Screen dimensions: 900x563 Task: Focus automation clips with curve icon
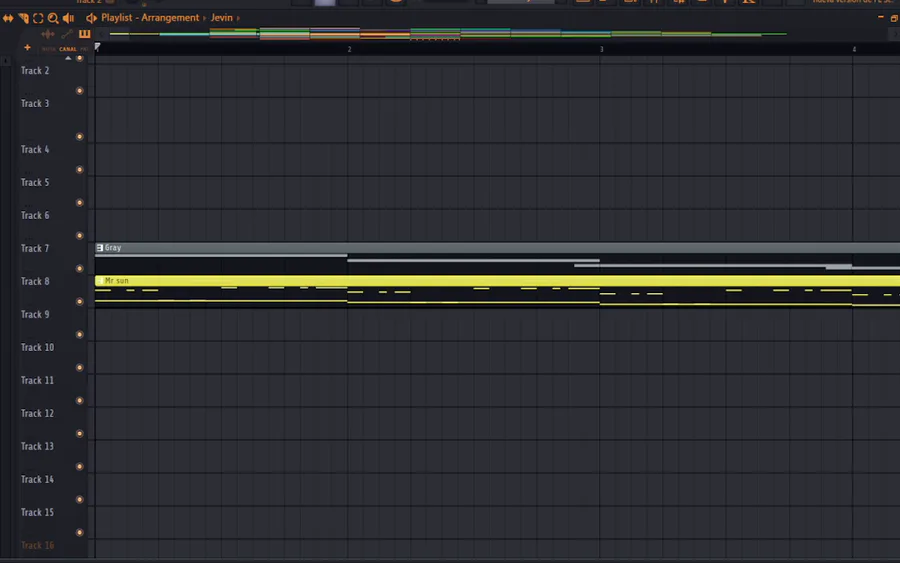[67, 34]
